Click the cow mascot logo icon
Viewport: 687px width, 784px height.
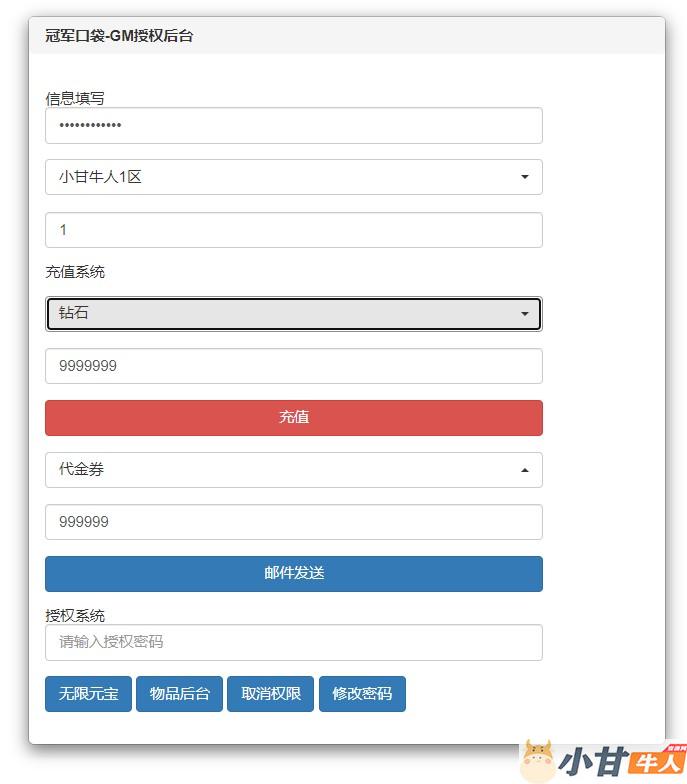coord(538,761)
